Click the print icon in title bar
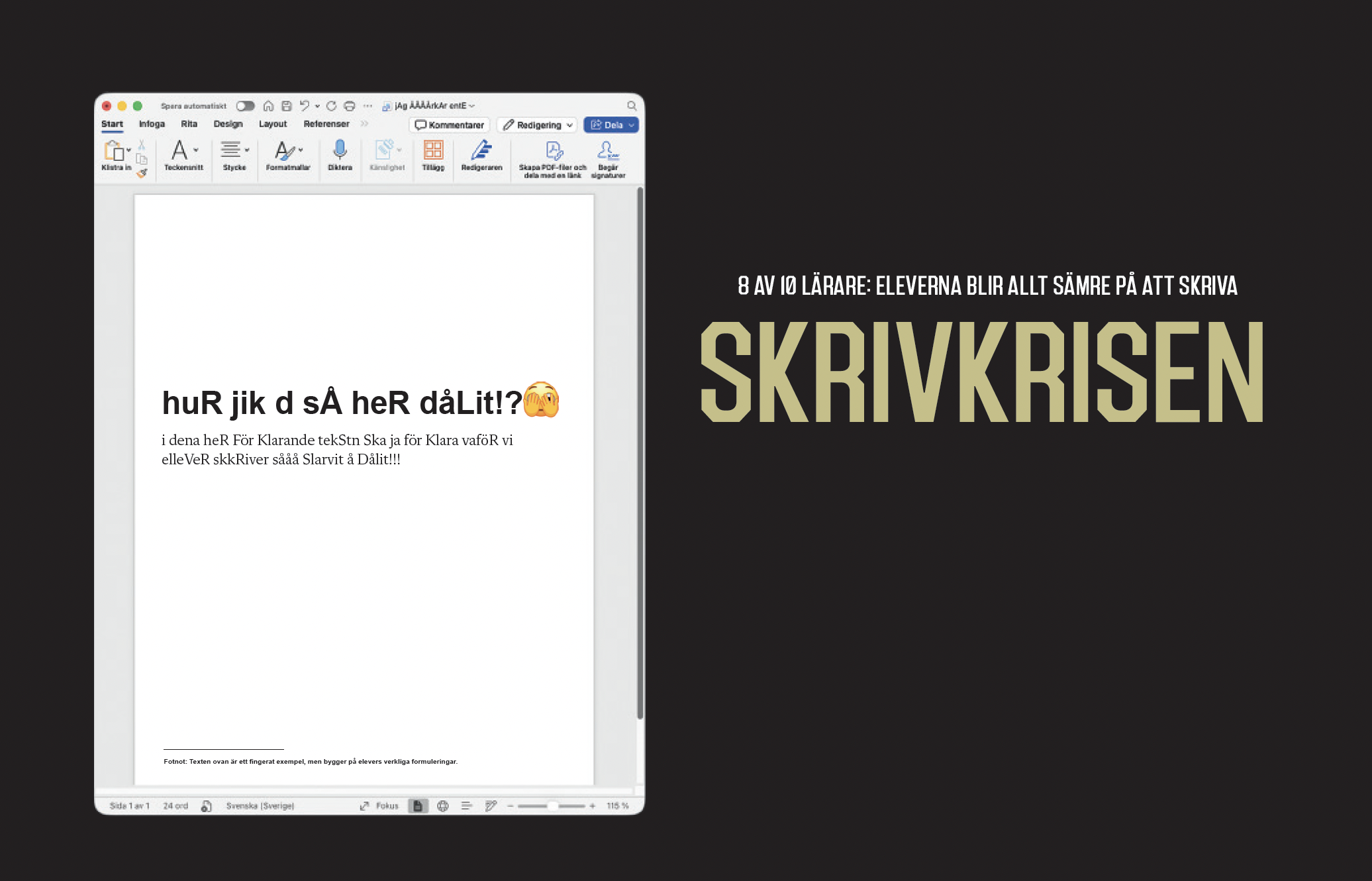Screen dimensions: 1372x881 pos(350,106)
